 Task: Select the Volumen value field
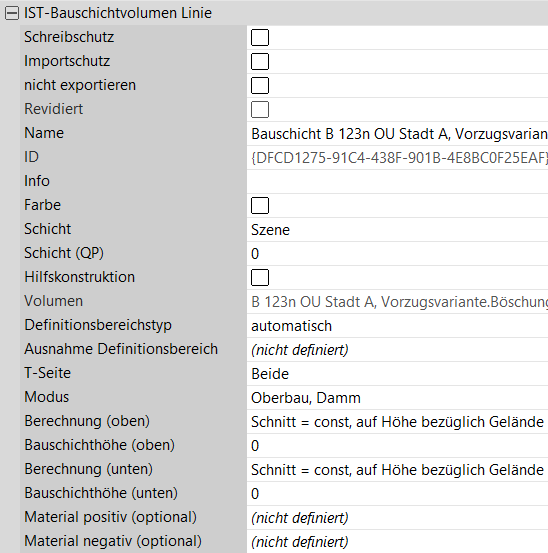coord(398,302)
